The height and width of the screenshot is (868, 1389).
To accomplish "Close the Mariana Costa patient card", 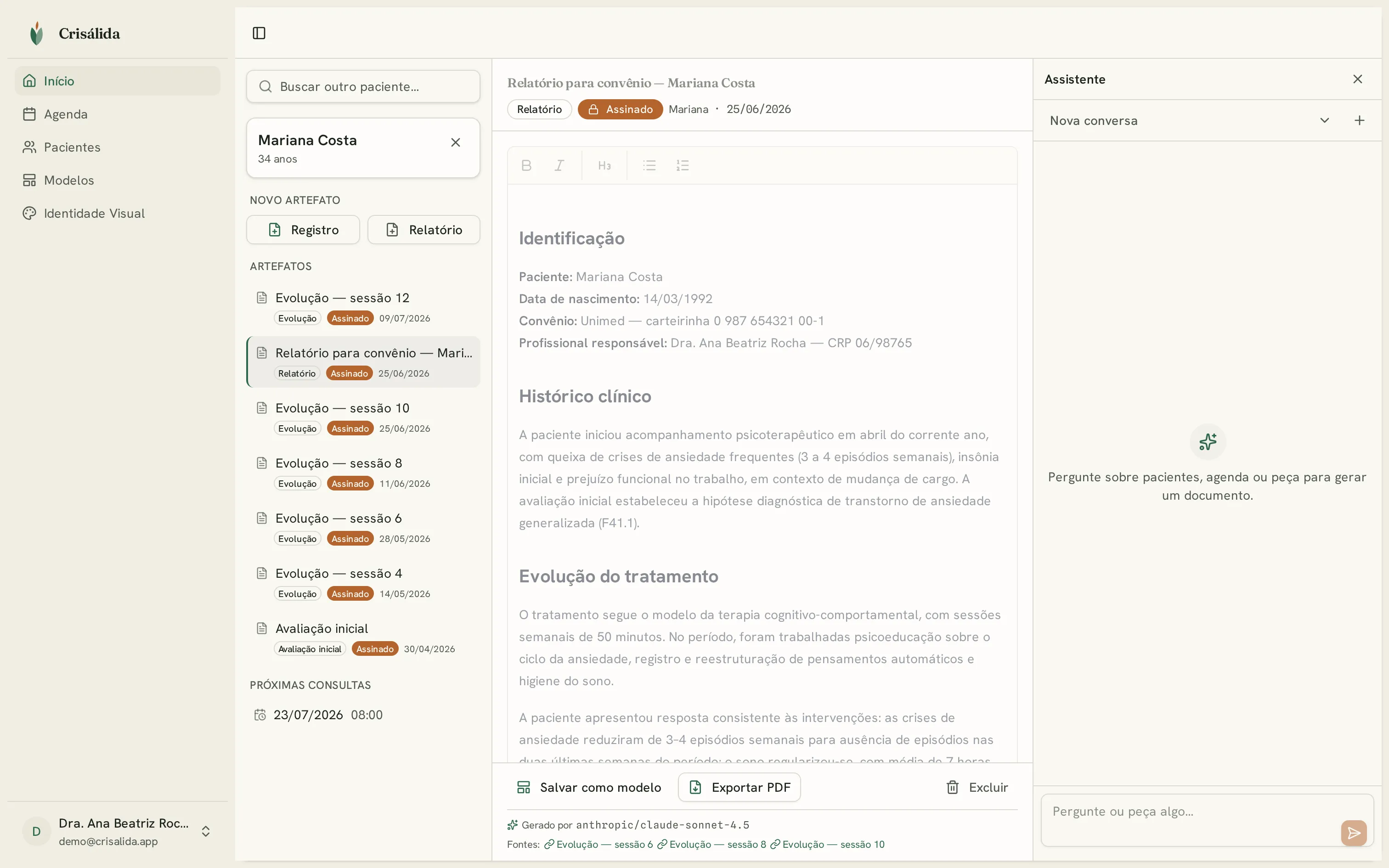I will coord(456,142).
